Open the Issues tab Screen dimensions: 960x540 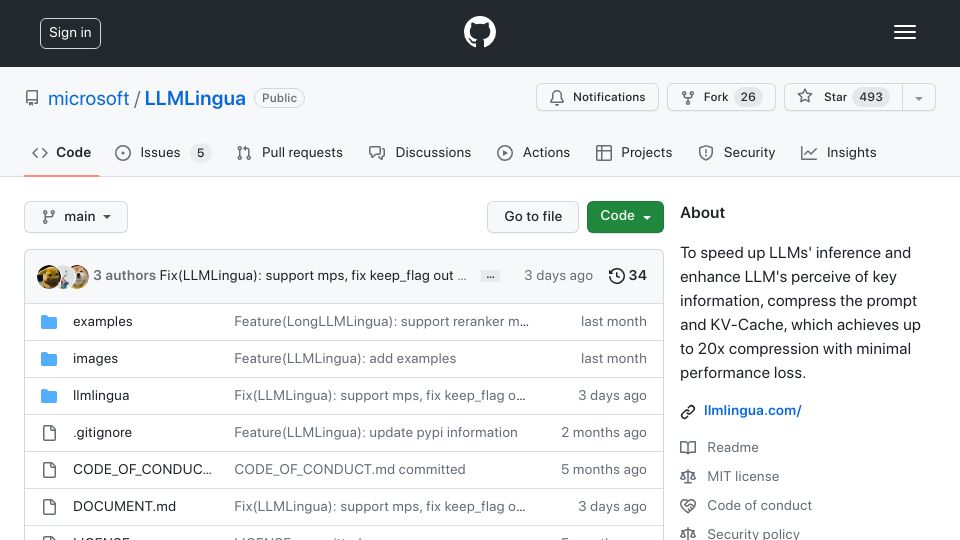[x=162, y=152]
